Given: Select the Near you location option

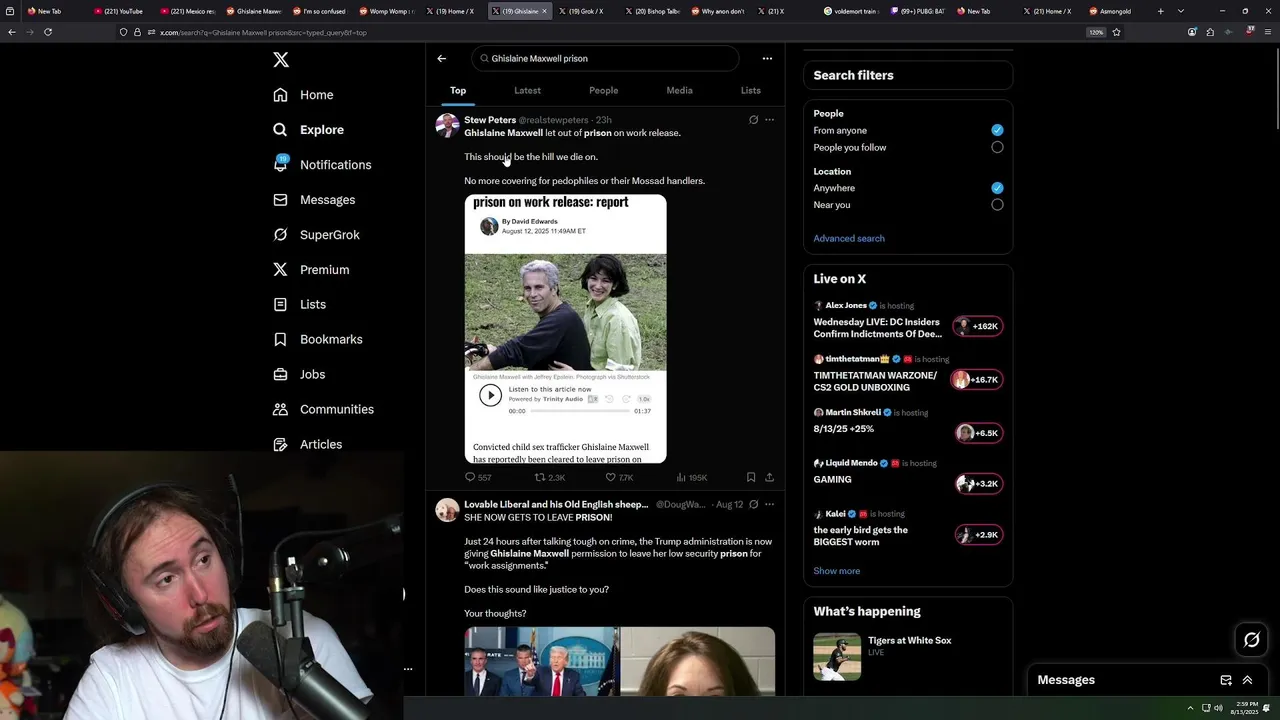Looking at the screenshot, I should click(x=997, y=205).
